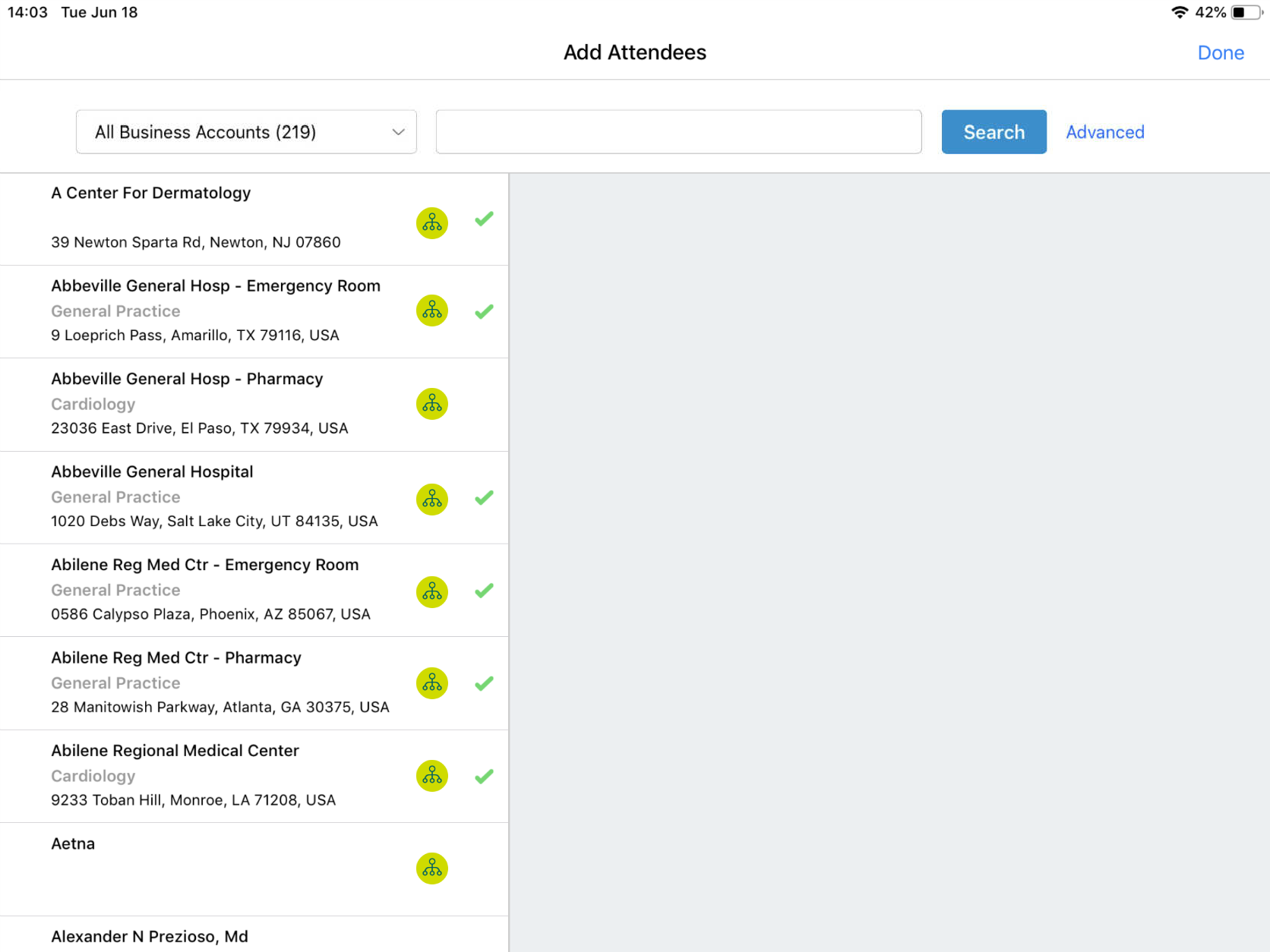Click the dropdown chevron arrow
Screen dimensions: 1270x952
398,132
